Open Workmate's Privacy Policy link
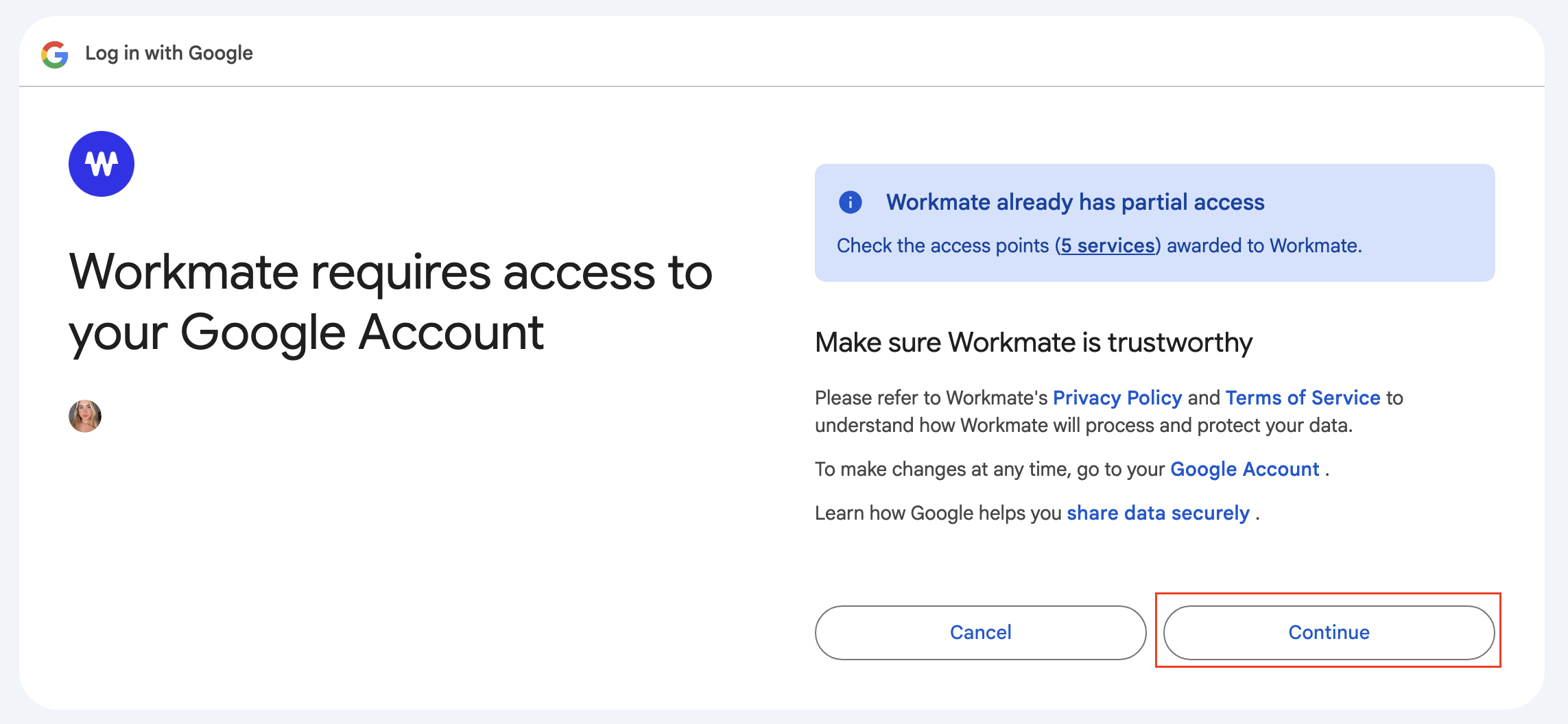1568x724 pixels. tap(1117, 398)
